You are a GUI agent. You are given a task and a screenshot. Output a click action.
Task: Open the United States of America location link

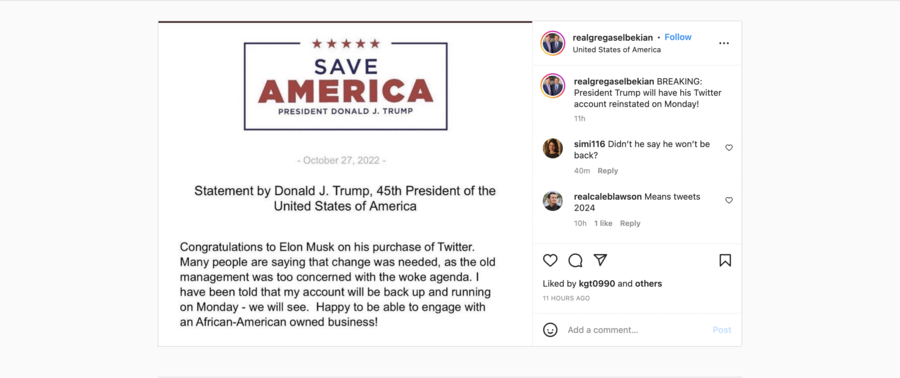point(616,50)
